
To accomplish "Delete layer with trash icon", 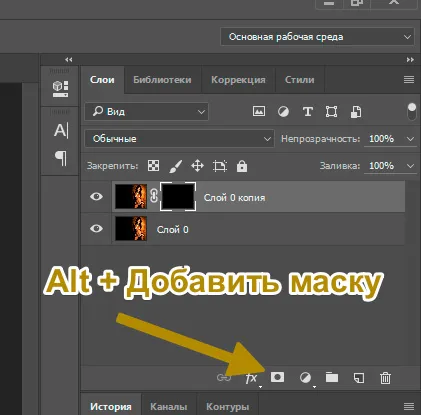I will point(385,378).
